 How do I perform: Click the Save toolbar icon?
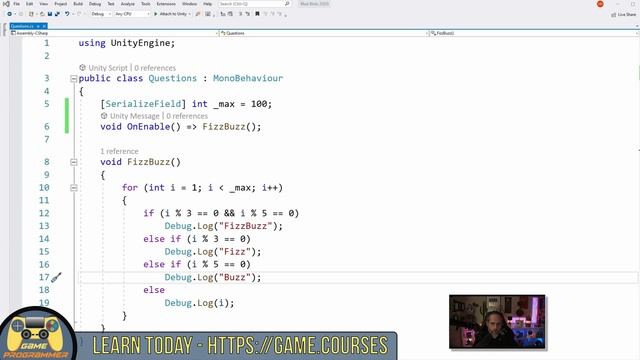50,14
